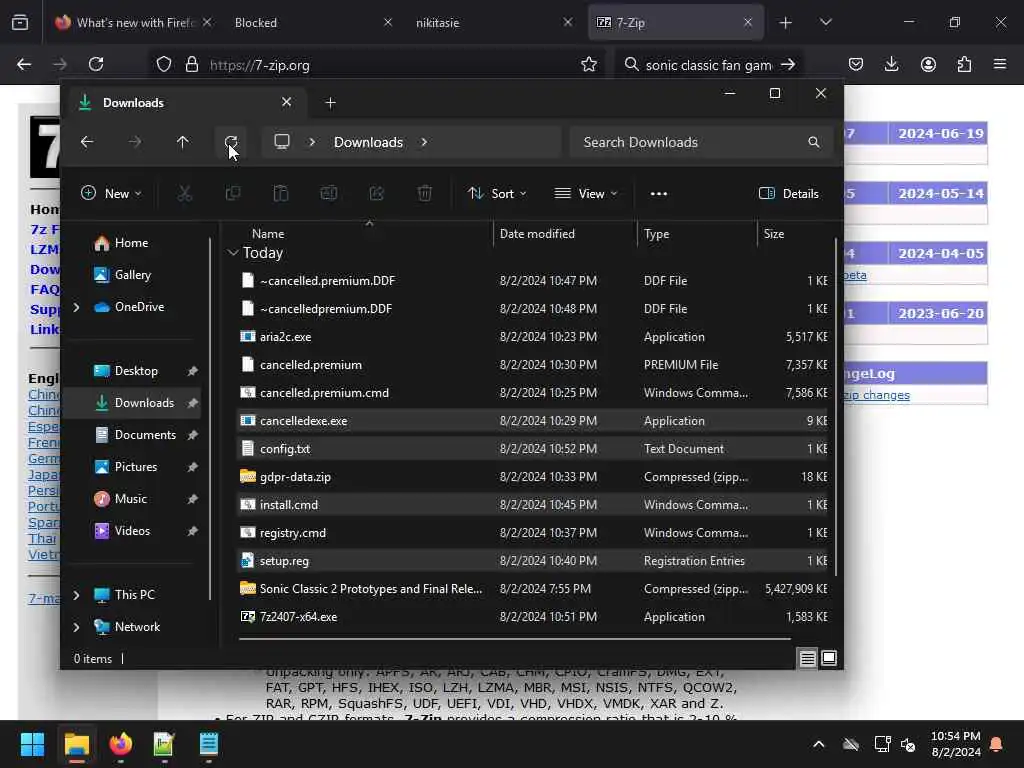Screen dimensions: 1024x768
Task: Select the gdpr-data.zip file
Action: tap(533, 477)
